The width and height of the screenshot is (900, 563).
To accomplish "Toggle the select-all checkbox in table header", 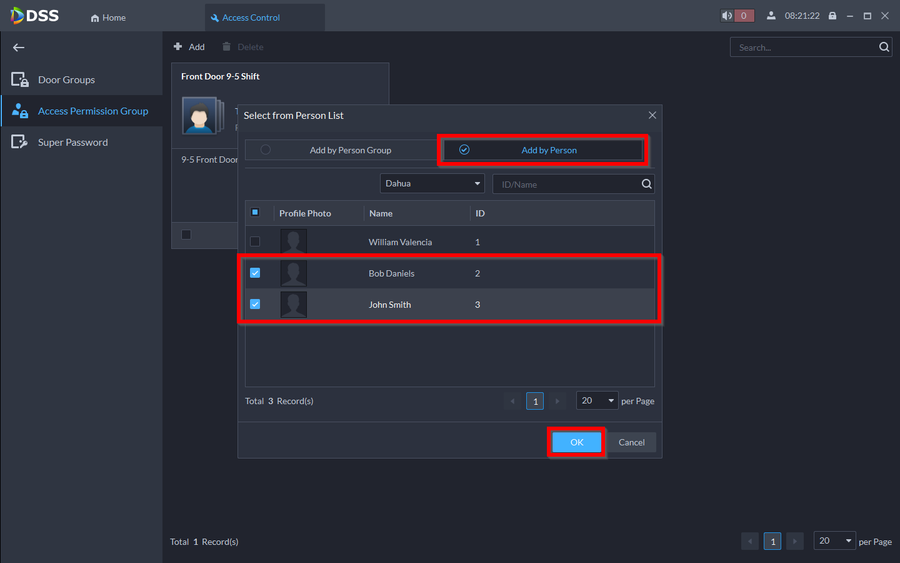I will (255, 212).
